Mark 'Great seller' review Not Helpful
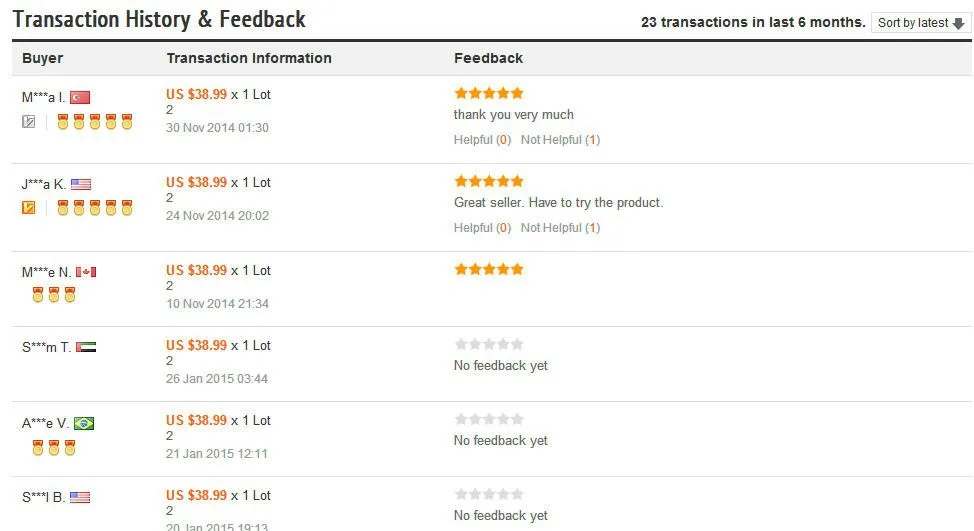This screenshot has width=974, height=531. (560, 228)
